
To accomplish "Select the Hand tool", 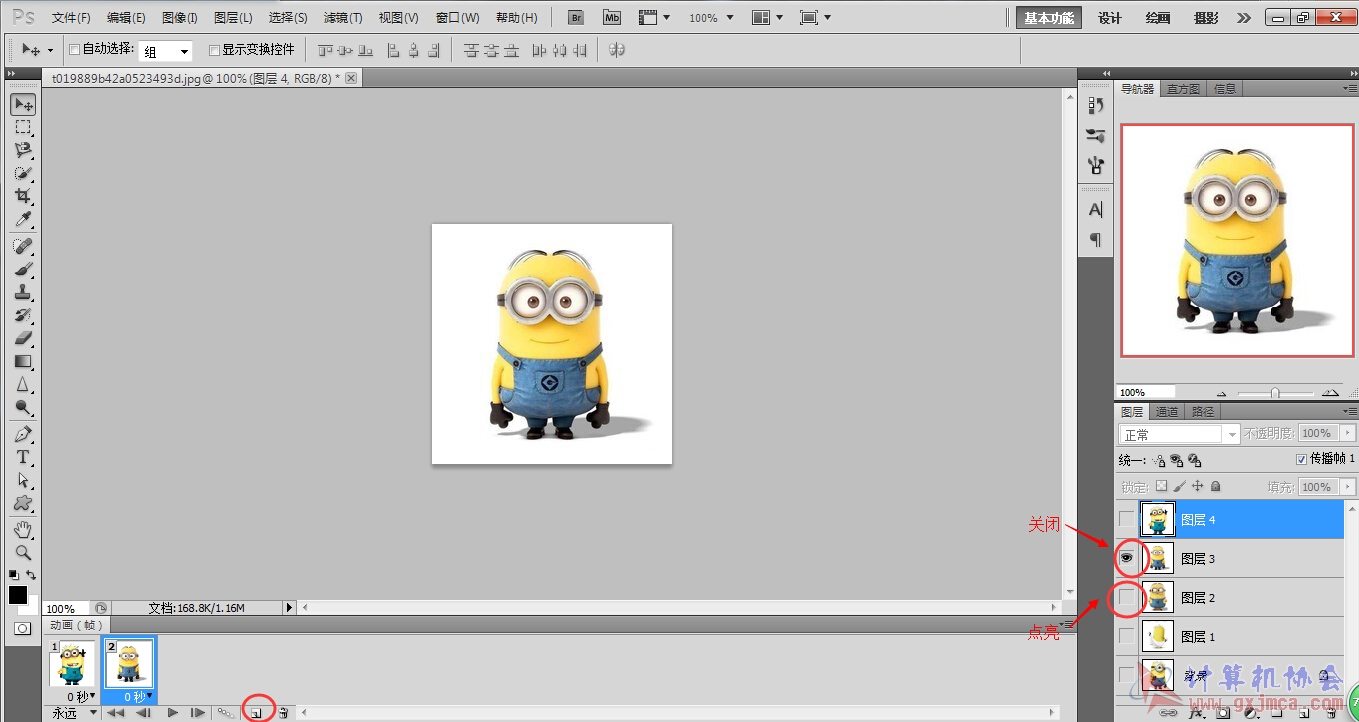I will (x=23, y=529).
